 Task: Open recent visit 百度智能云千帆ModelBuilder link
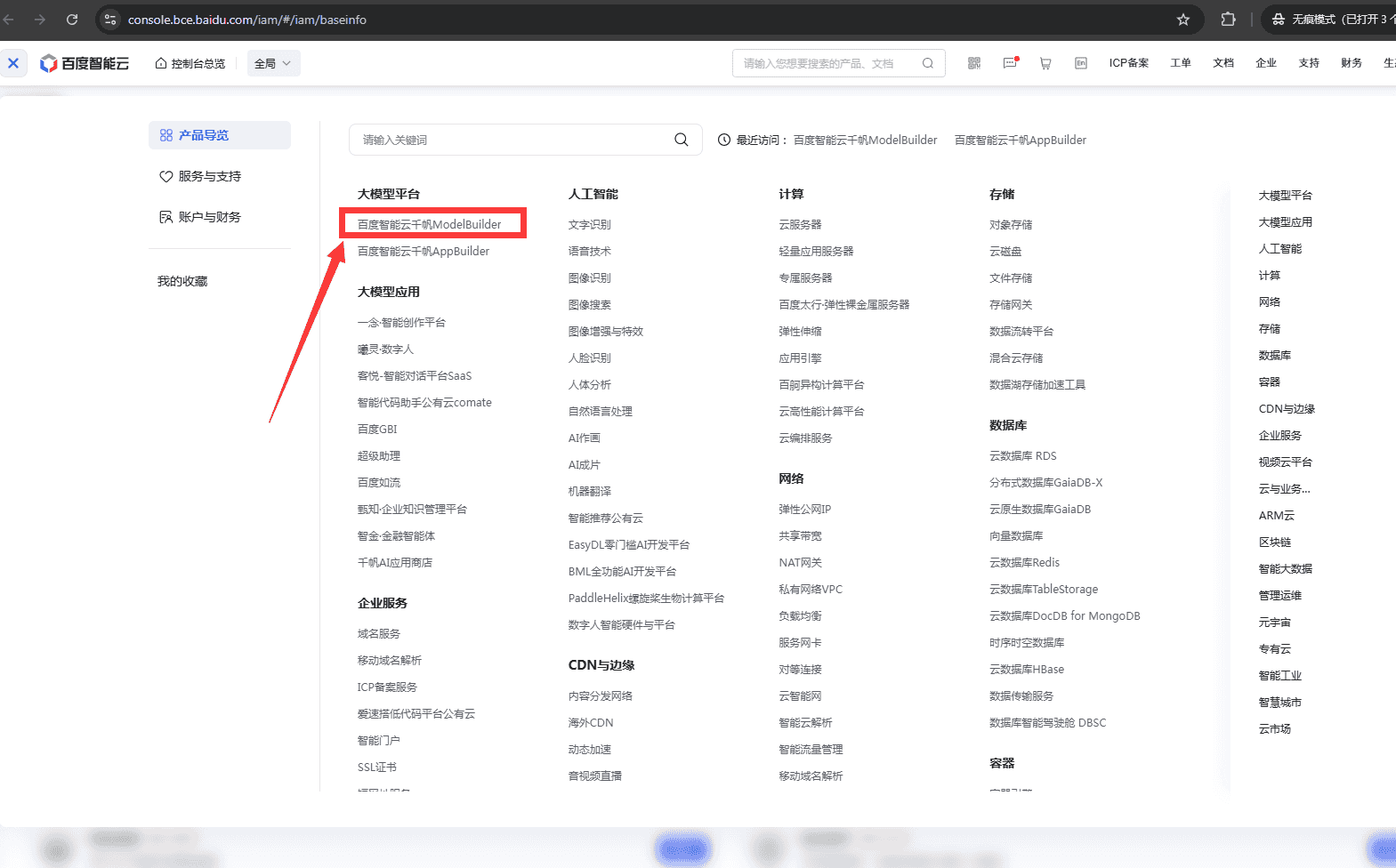point(865,140)
